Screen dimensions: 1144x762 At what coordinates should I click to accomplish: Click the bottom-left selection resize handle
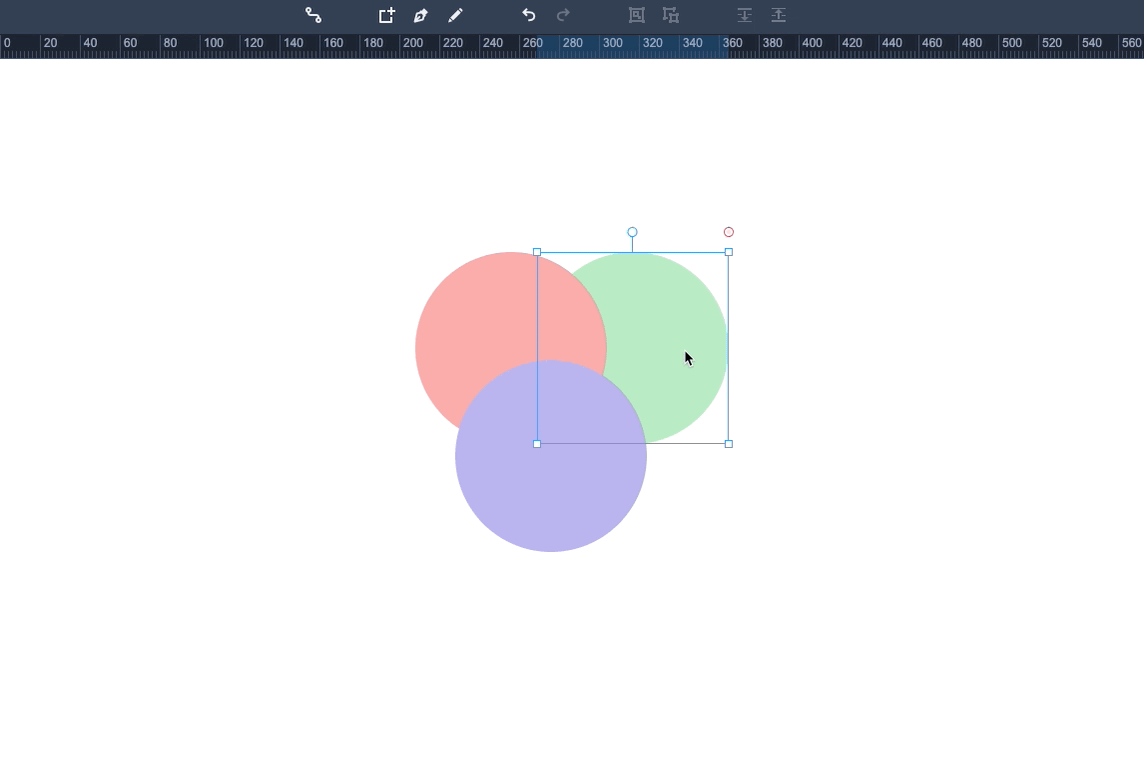[537, 444]
